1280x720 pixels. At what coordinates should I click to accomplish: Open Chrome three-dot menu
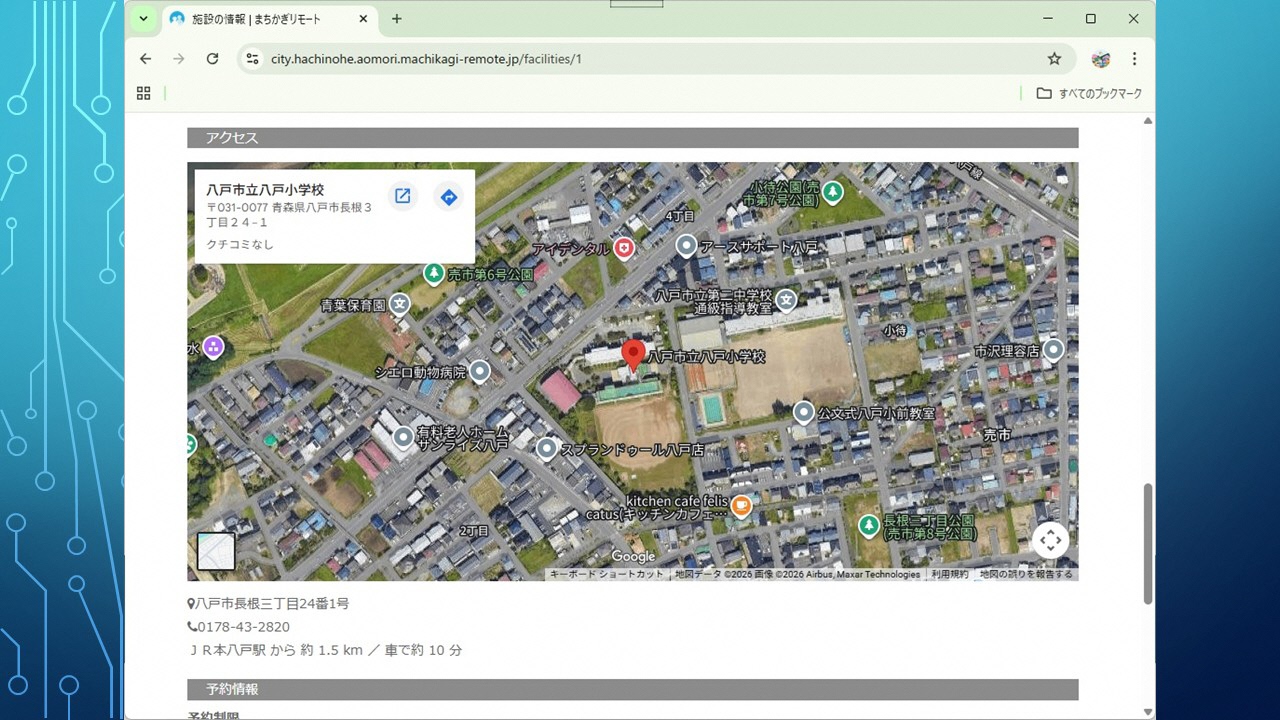click(1134, 59)
